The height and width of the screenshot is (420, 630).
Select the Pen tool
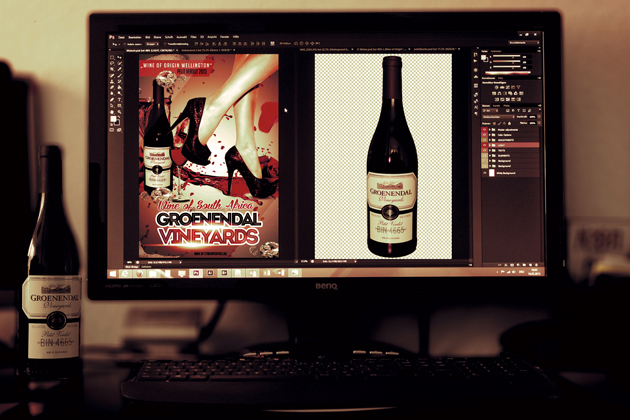[x=112, y=100]
